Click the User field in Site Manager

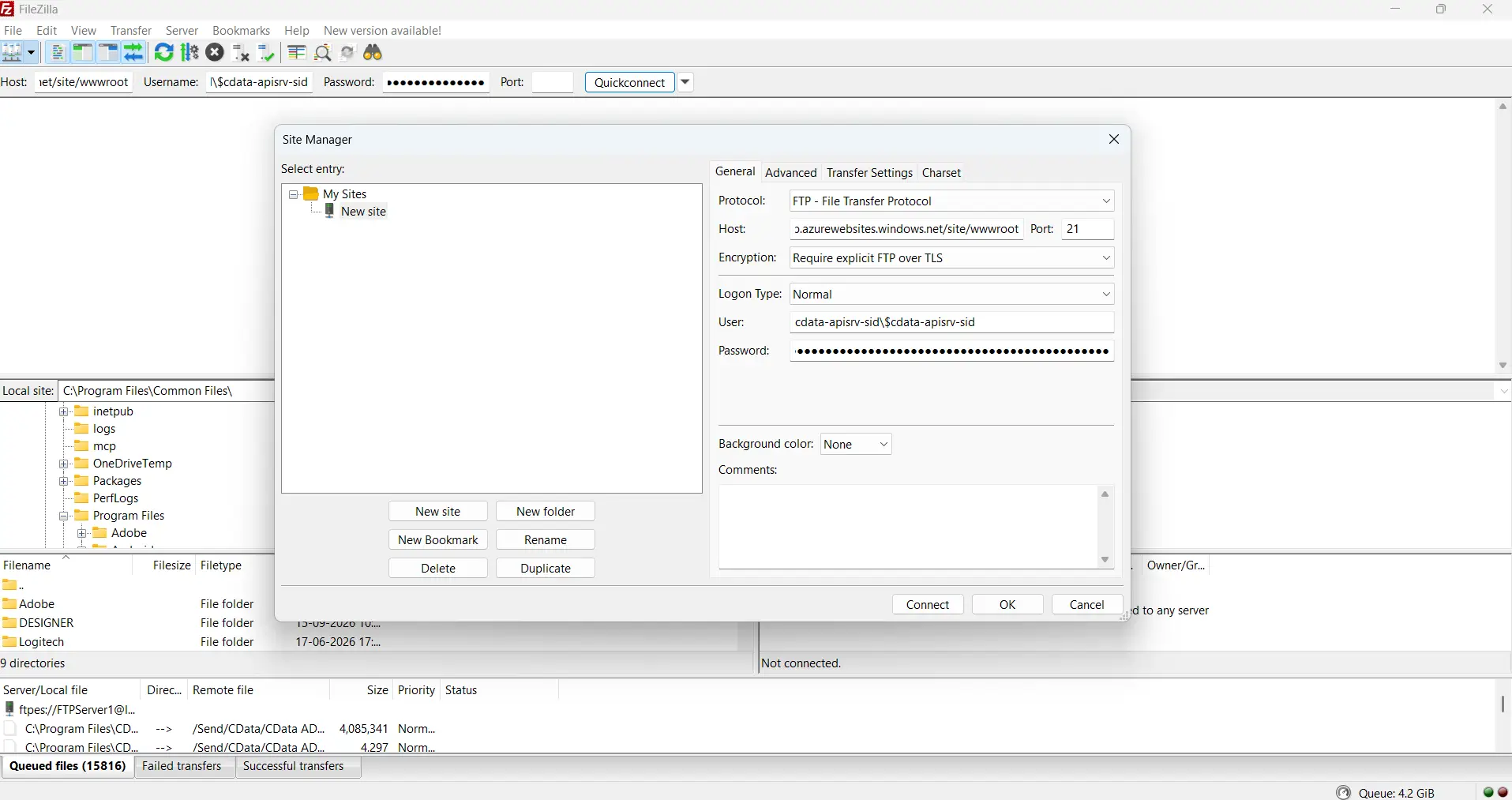click(951, 322)
